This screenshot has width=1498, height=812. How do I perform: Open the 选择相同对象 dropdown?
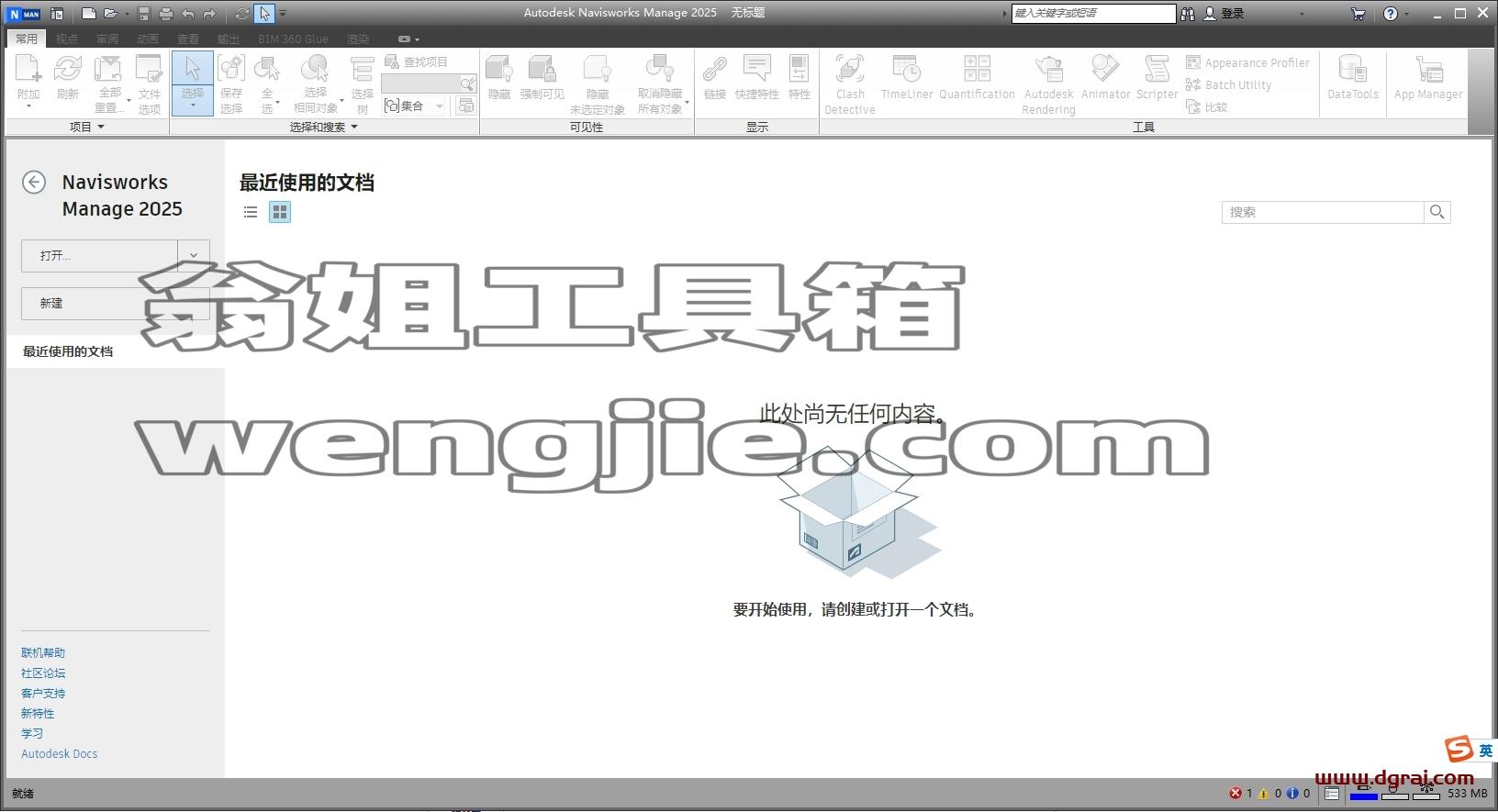(x=341, y=101)
